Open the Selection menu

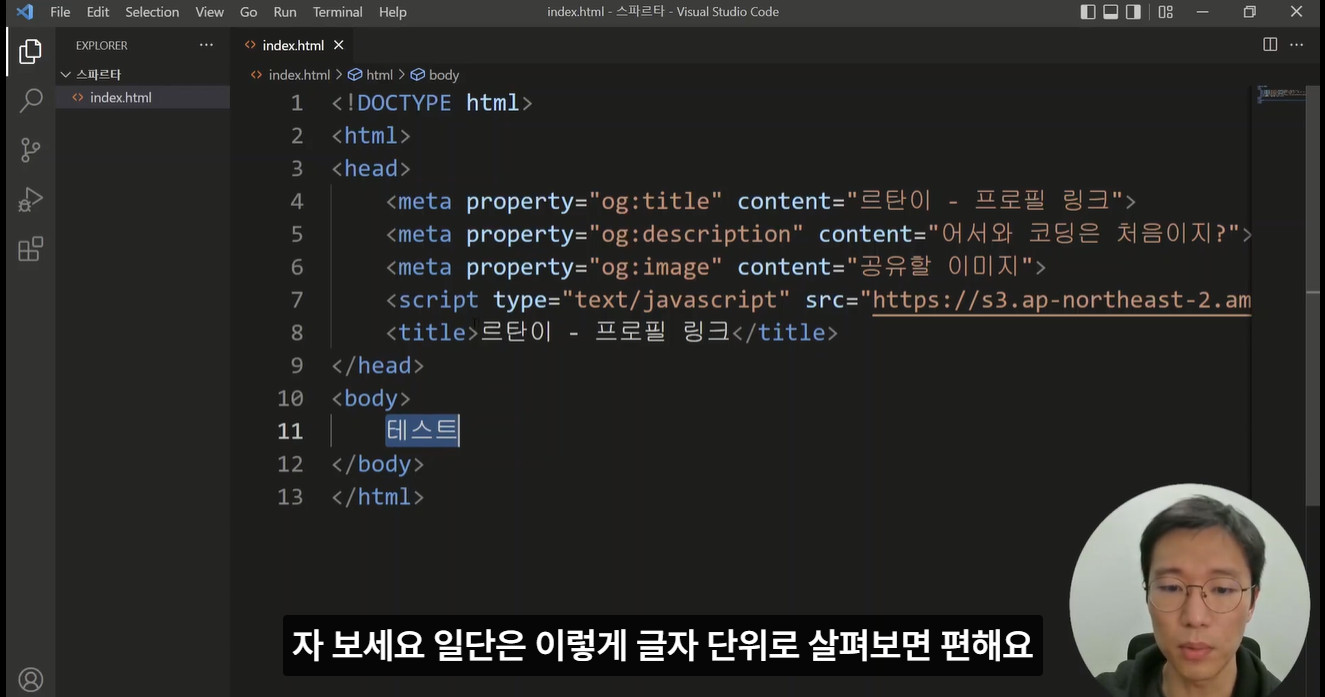(x=152, y=12)
